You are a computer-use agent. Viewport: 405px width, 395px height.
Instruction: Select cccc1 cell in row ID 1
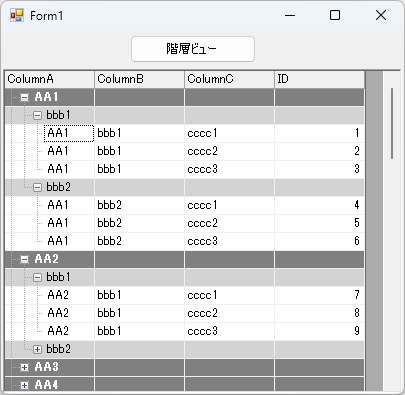(229, 133)
